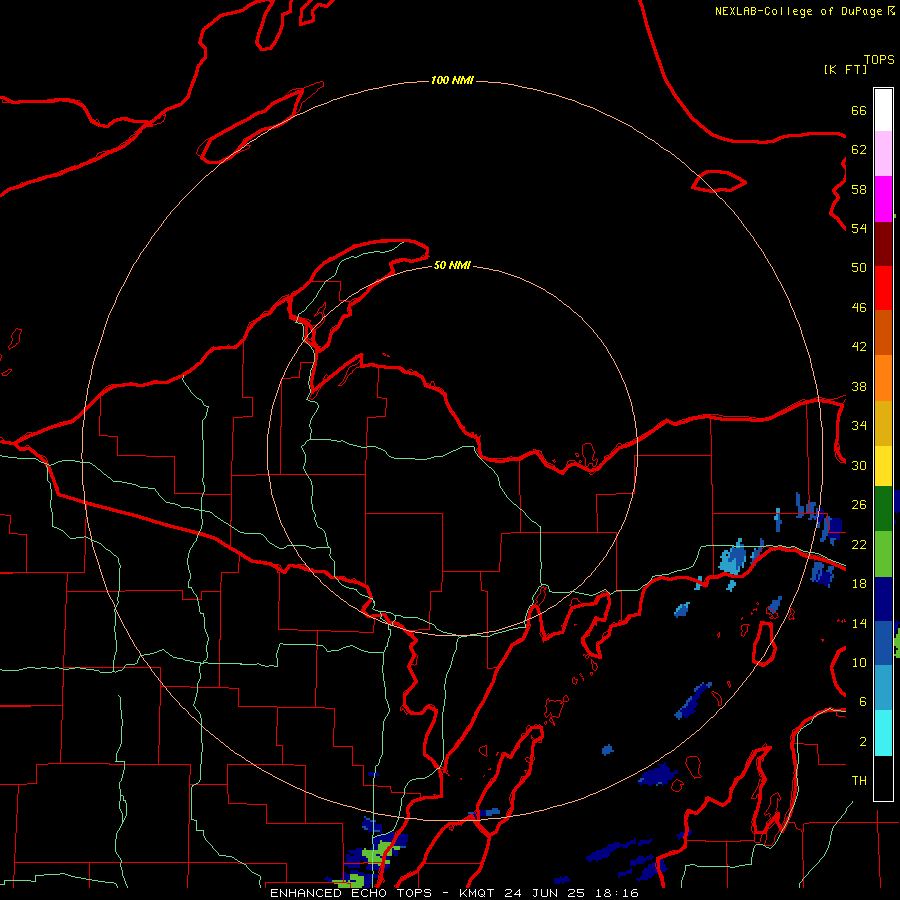Screen dimensions: 900x900
Task: Select the light pink legend swatch
Action: pyautogui.click(x=883, y=153)
